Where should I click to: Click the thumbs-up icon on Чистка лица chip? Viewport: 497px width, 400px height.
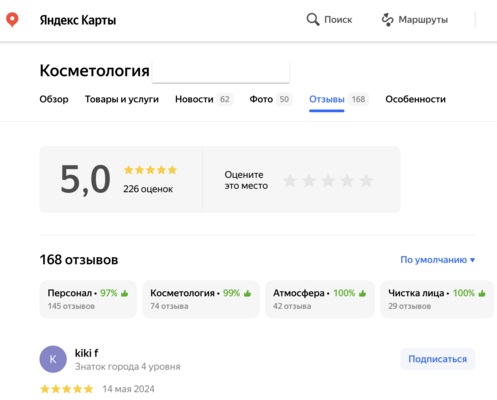click(x=482, y=293)
